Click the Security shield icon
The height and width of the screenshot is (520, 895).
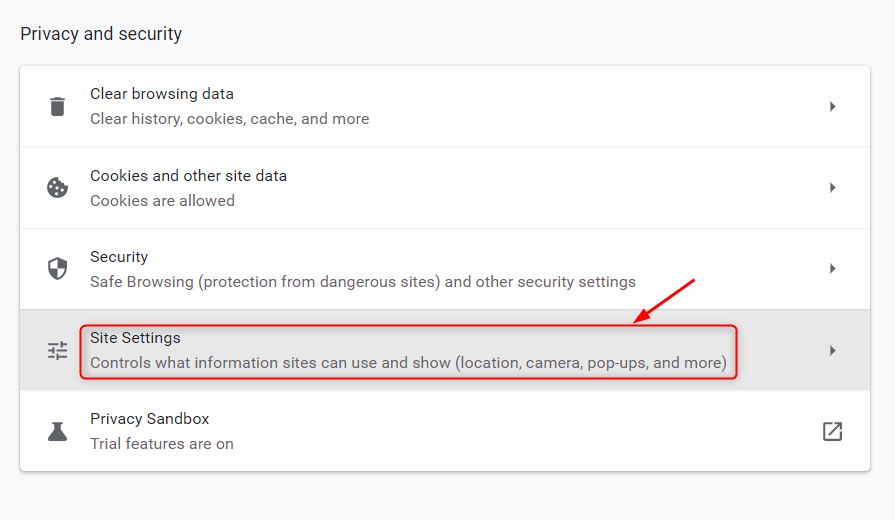[x=58, y=269]
